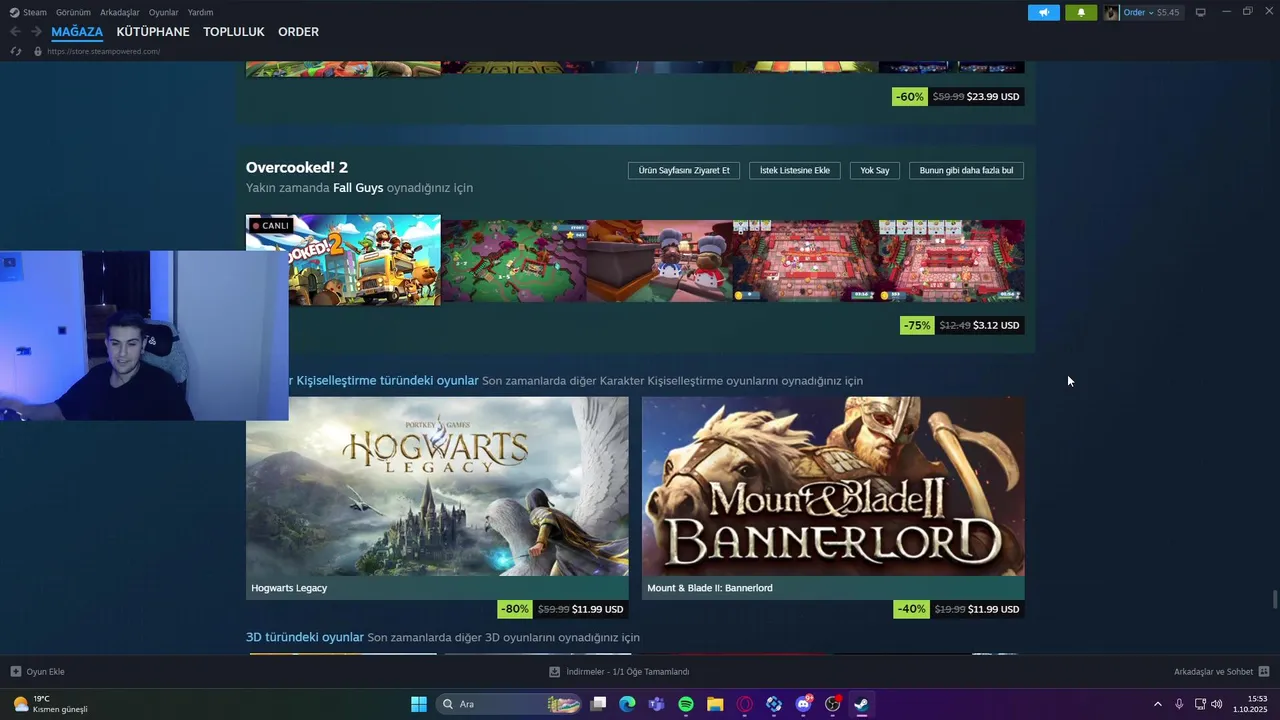Viewport: 1280px width, 720px height.
Task: Expand the Order account dropdown
Action: pos(1151,12)
